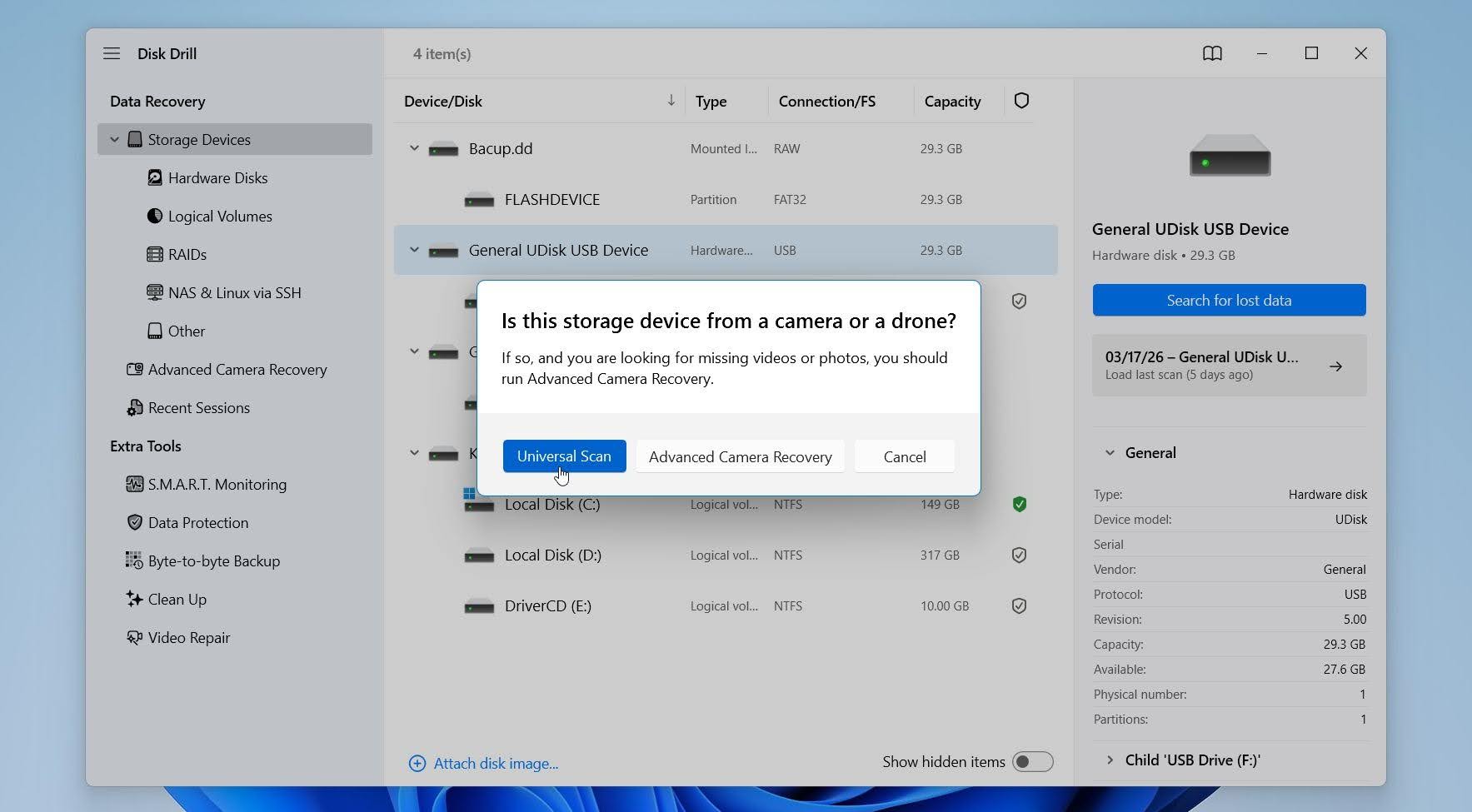Click the Recent Sessions gear icon
Image resolution: width=1472 pixels, height=812 pixels.
(134, 407)
